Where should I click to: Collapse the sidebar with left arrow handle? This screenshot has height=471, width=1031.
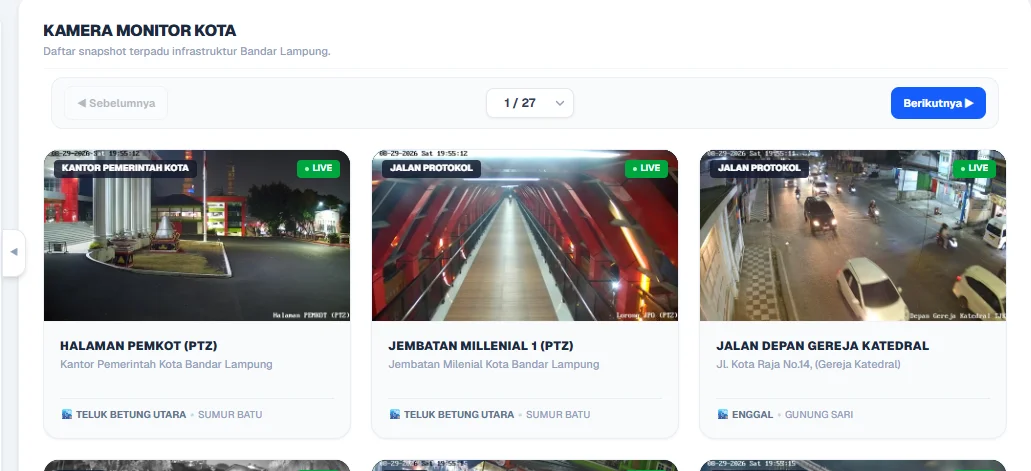click(13, 252)
